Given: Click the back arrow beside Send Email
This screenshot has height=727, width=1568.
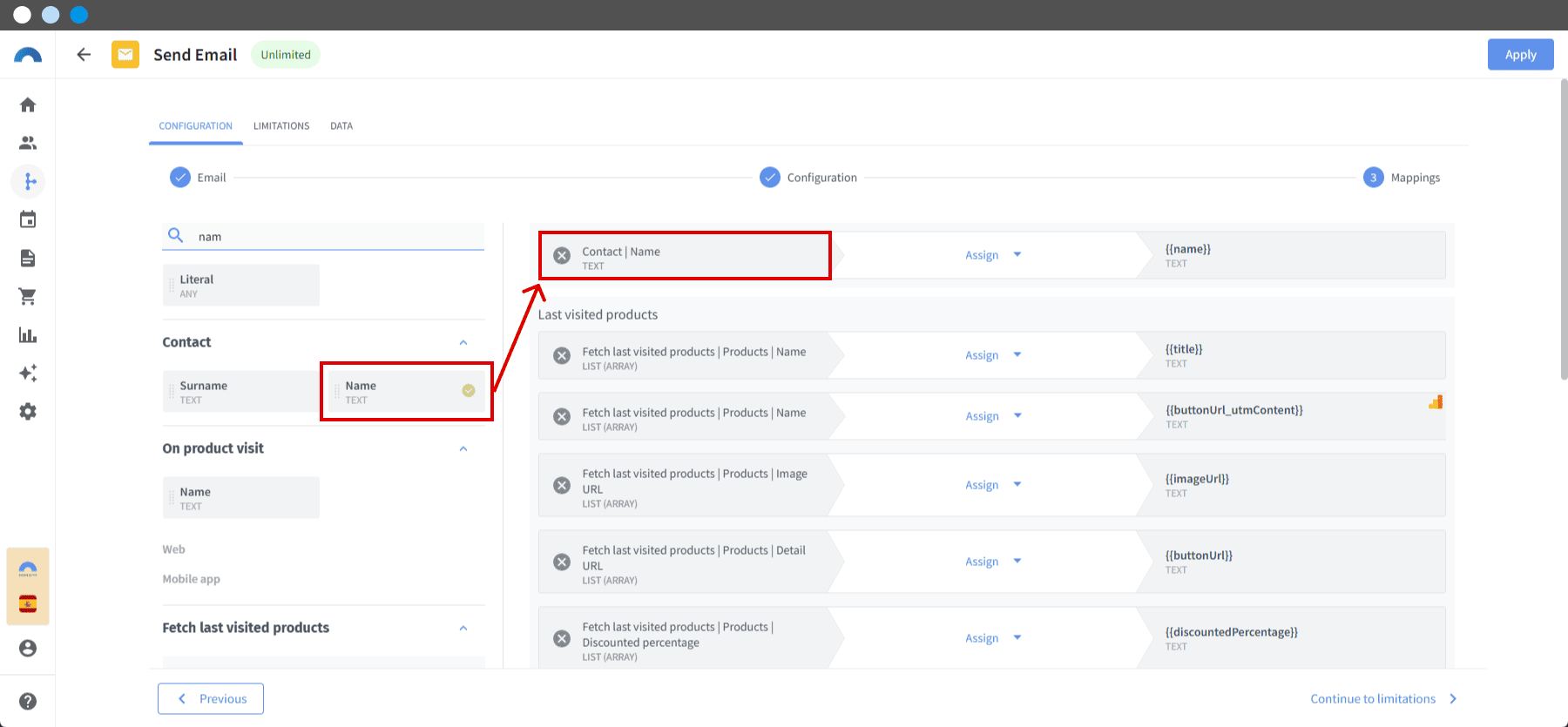Looking at the screenshot, I should click(x=84, y=55).
